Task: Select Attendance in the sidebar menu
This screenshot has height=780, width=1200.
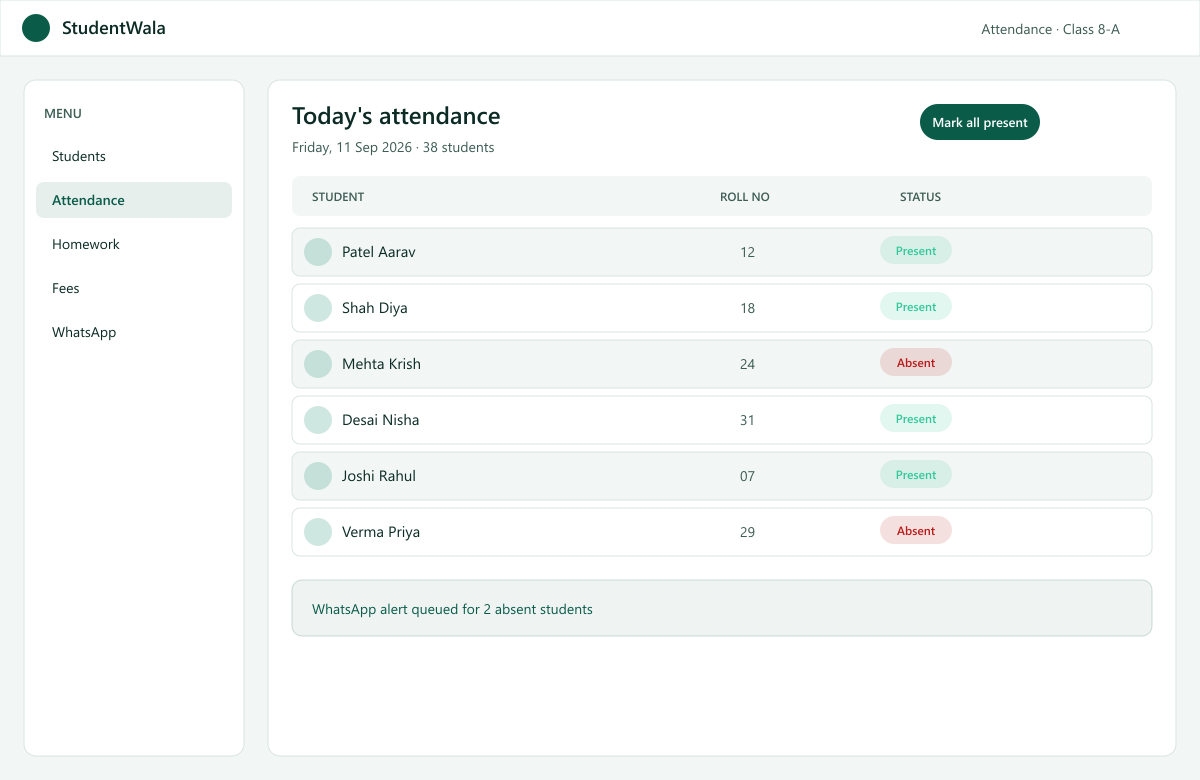Action: point(134,200)
